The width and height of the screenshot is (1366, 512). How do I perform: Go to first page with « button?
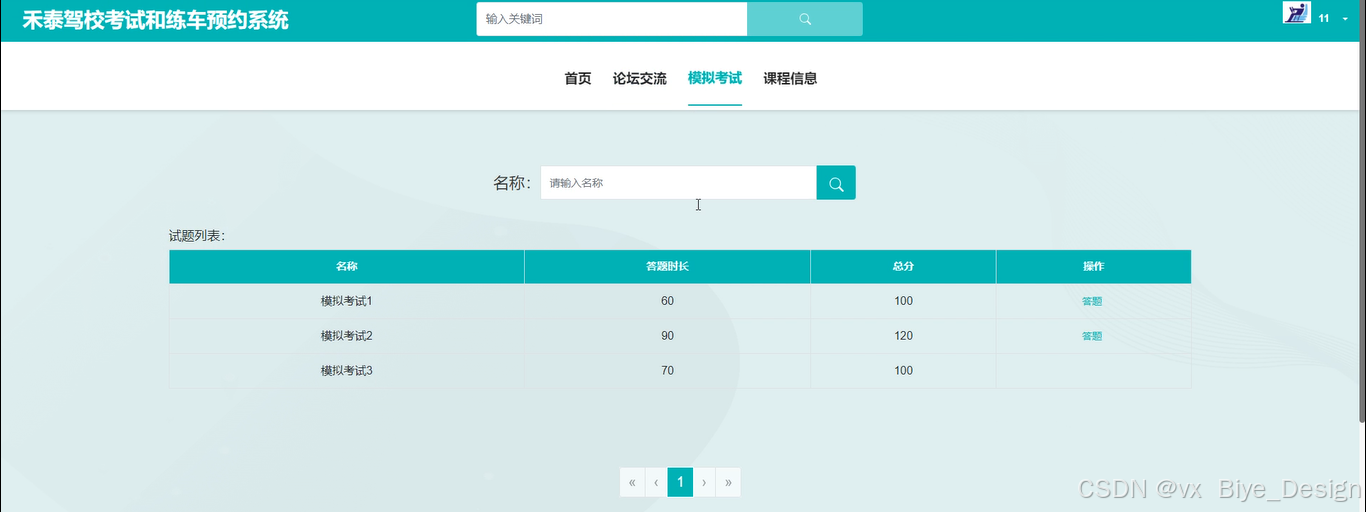(632, 482)
